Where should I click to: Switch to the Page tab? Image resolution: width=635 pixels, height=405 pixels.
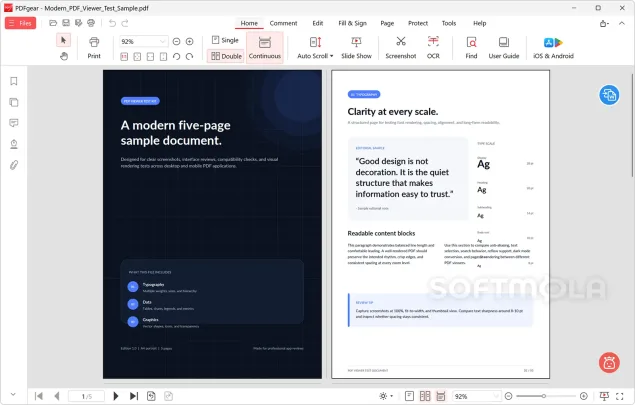387,23
